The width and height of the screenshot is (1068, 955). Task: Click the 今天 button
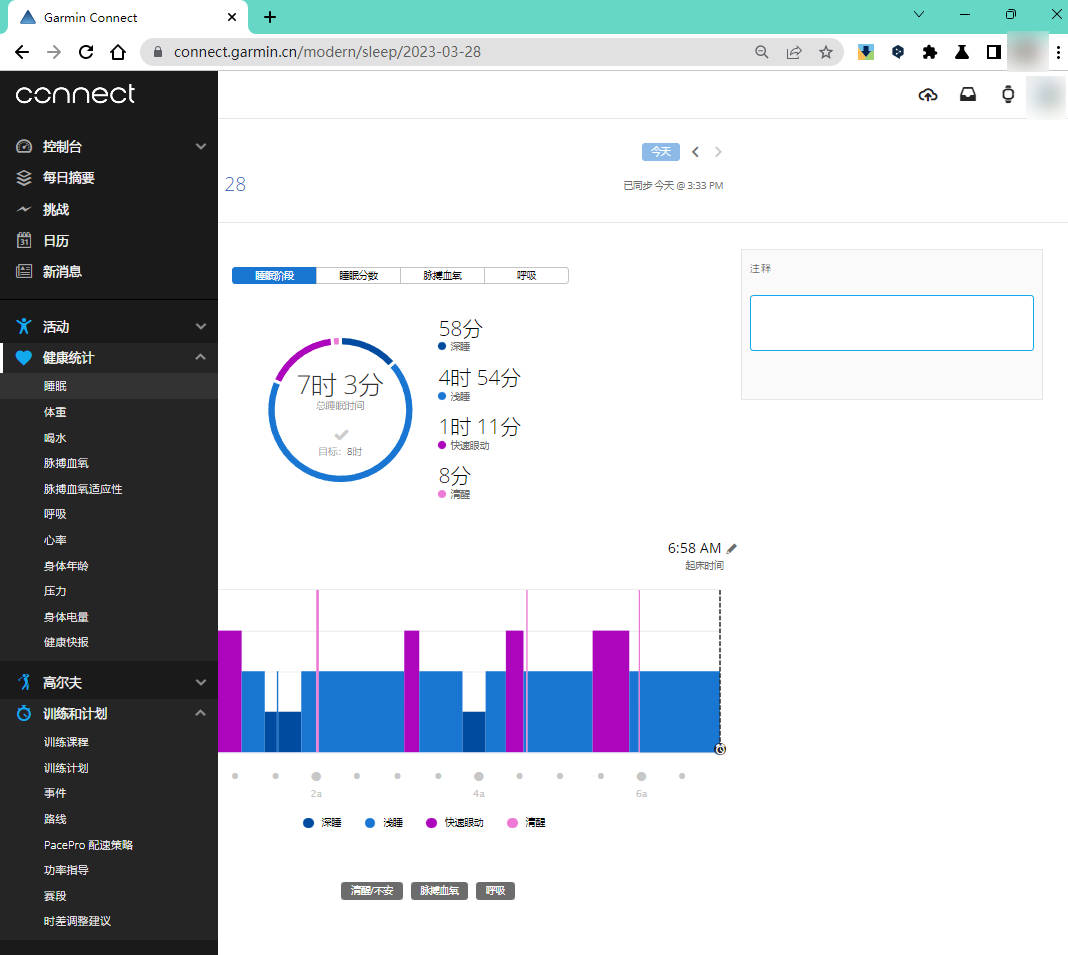click(x=660, y=152)
